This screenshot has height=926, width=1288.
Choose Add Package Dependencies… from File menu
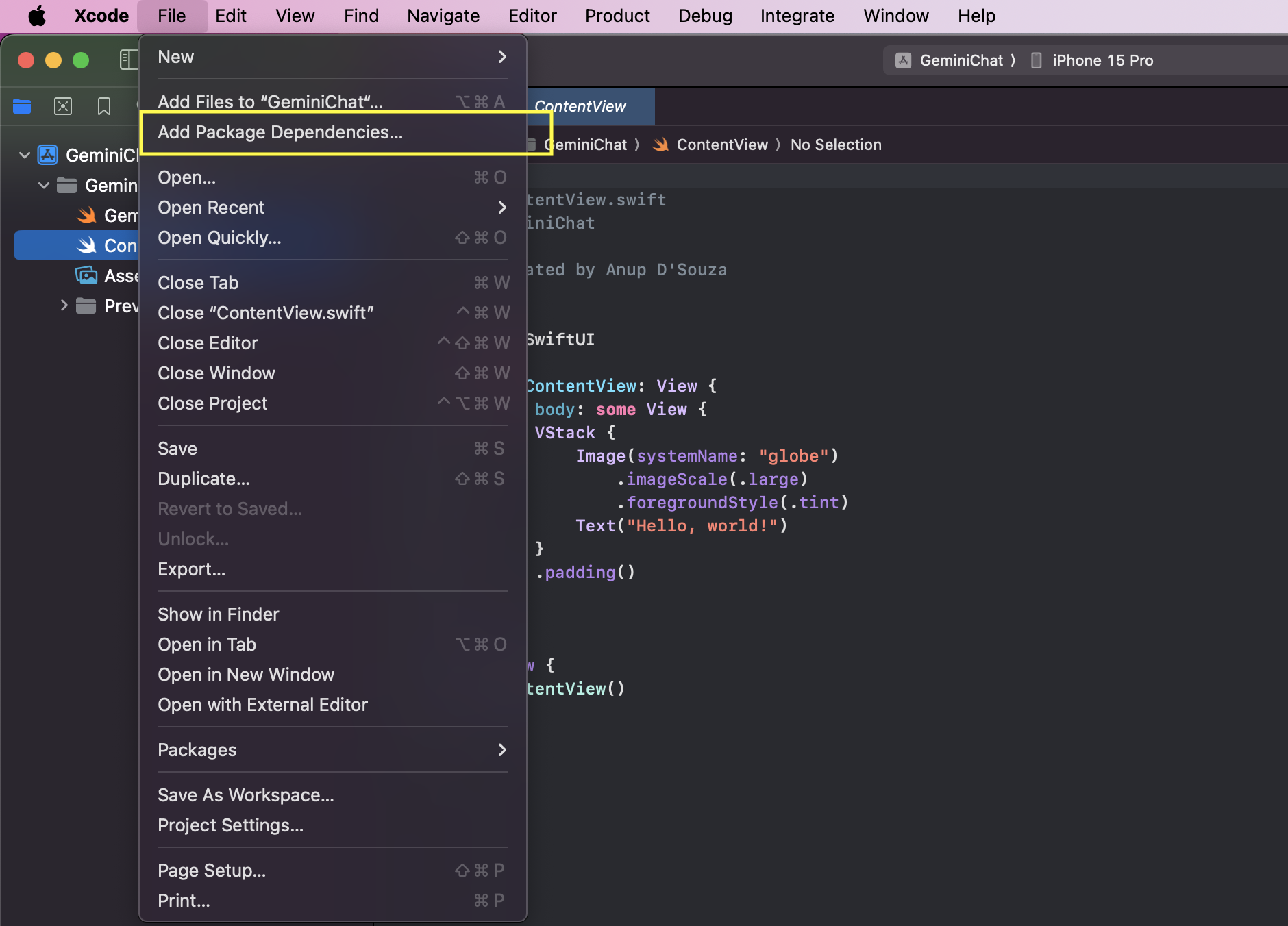point(280,132)
